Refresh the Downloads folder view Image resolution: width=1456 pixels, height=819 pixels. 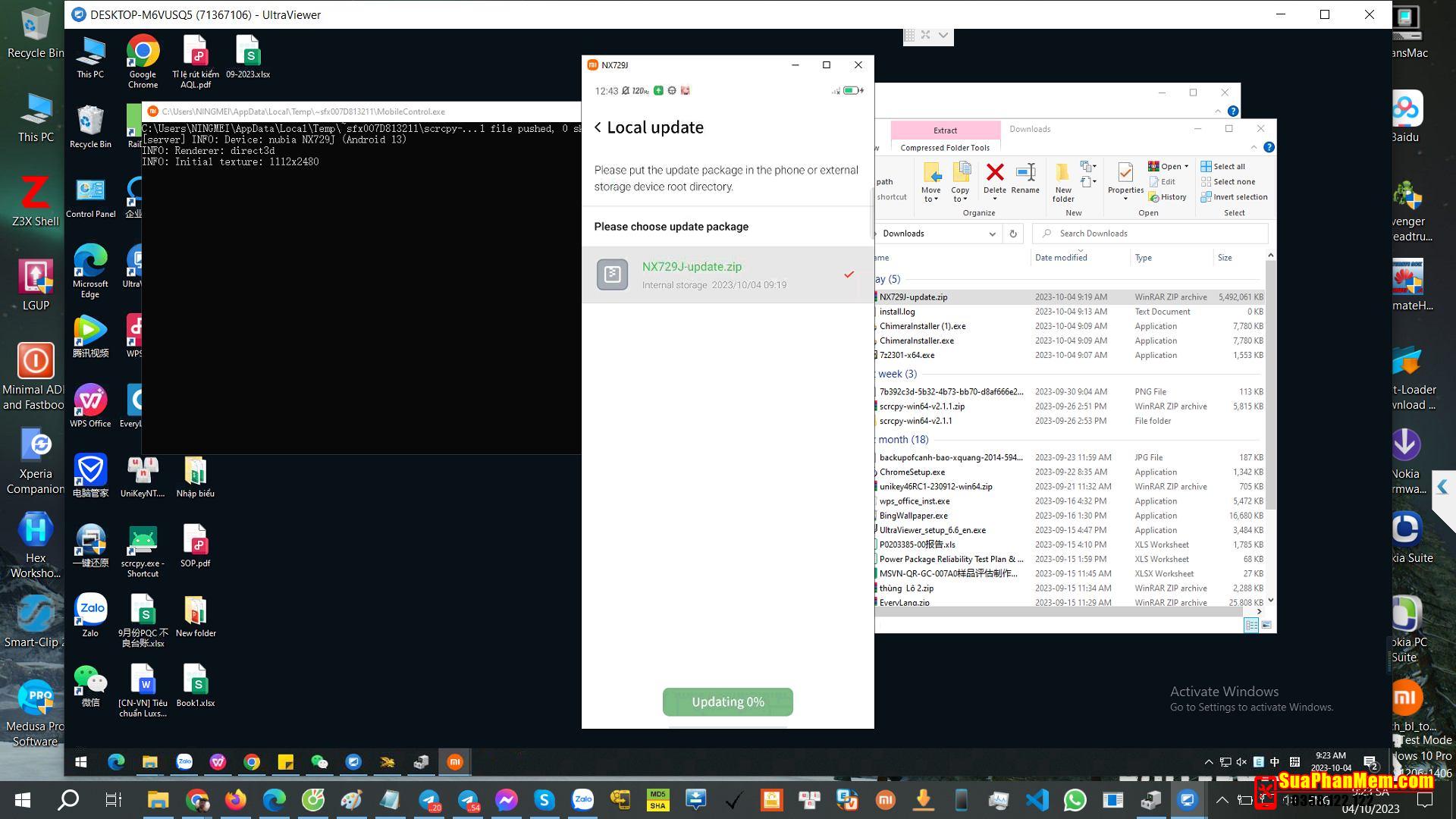click(1013, 234)
